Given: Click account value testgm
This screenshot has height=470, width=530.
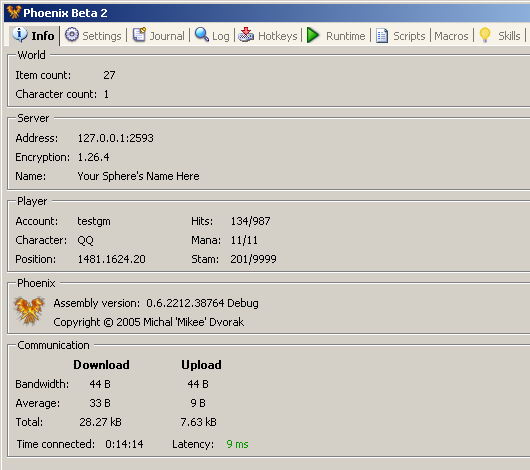Looking at the screenshot, I should click(x=94, y=221).
